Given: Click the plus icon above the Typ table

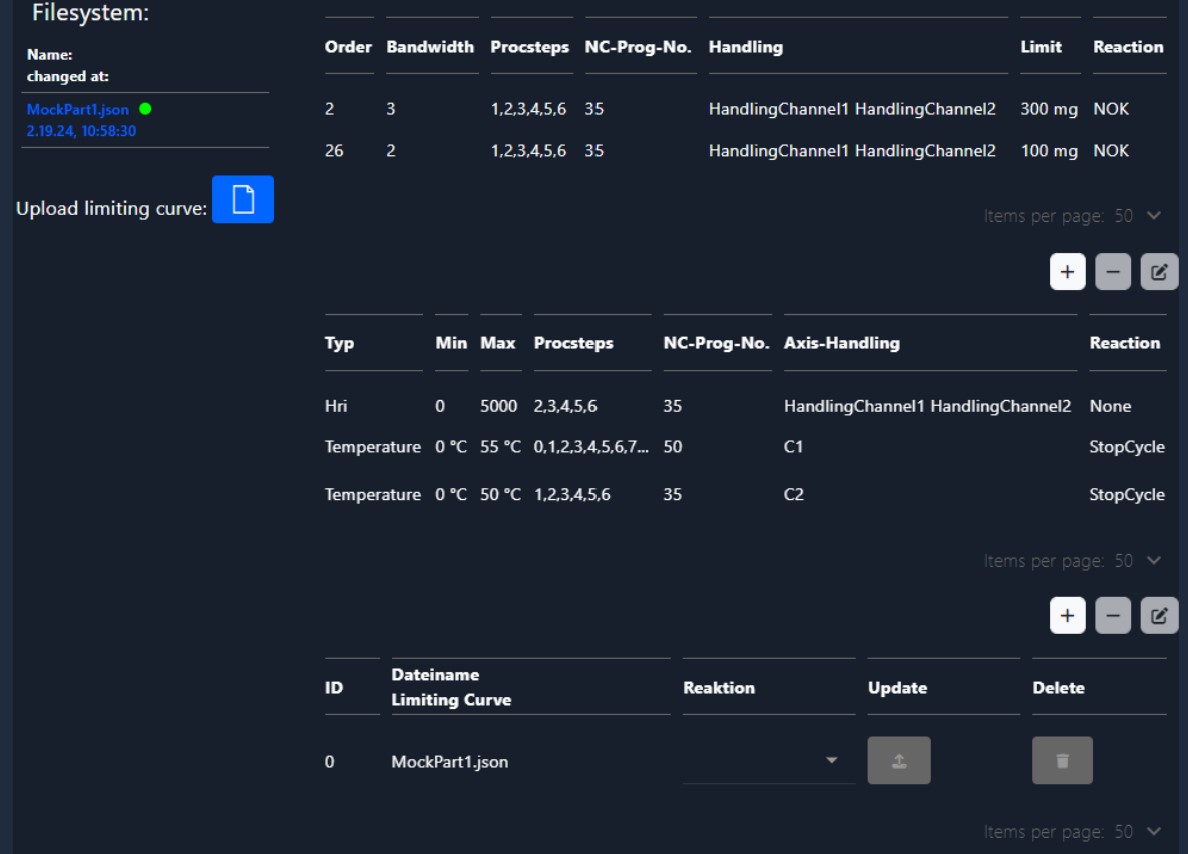Looking at the screenshot, I should click(1067, 272).
